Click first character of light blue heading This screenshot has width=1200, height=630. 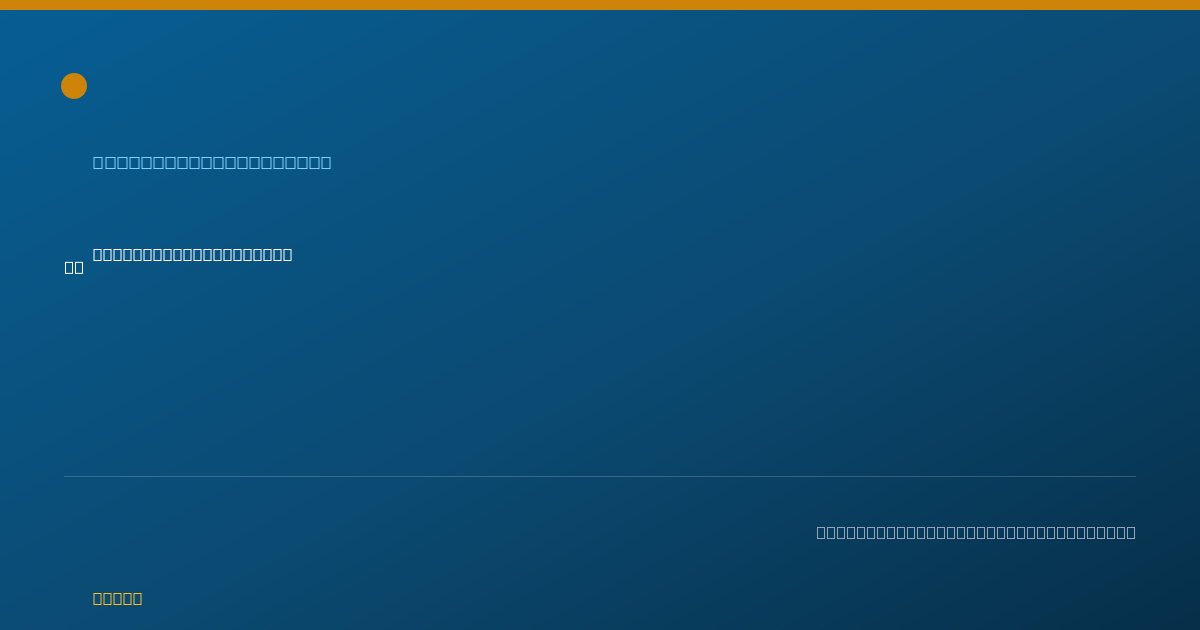coord(99,162)
